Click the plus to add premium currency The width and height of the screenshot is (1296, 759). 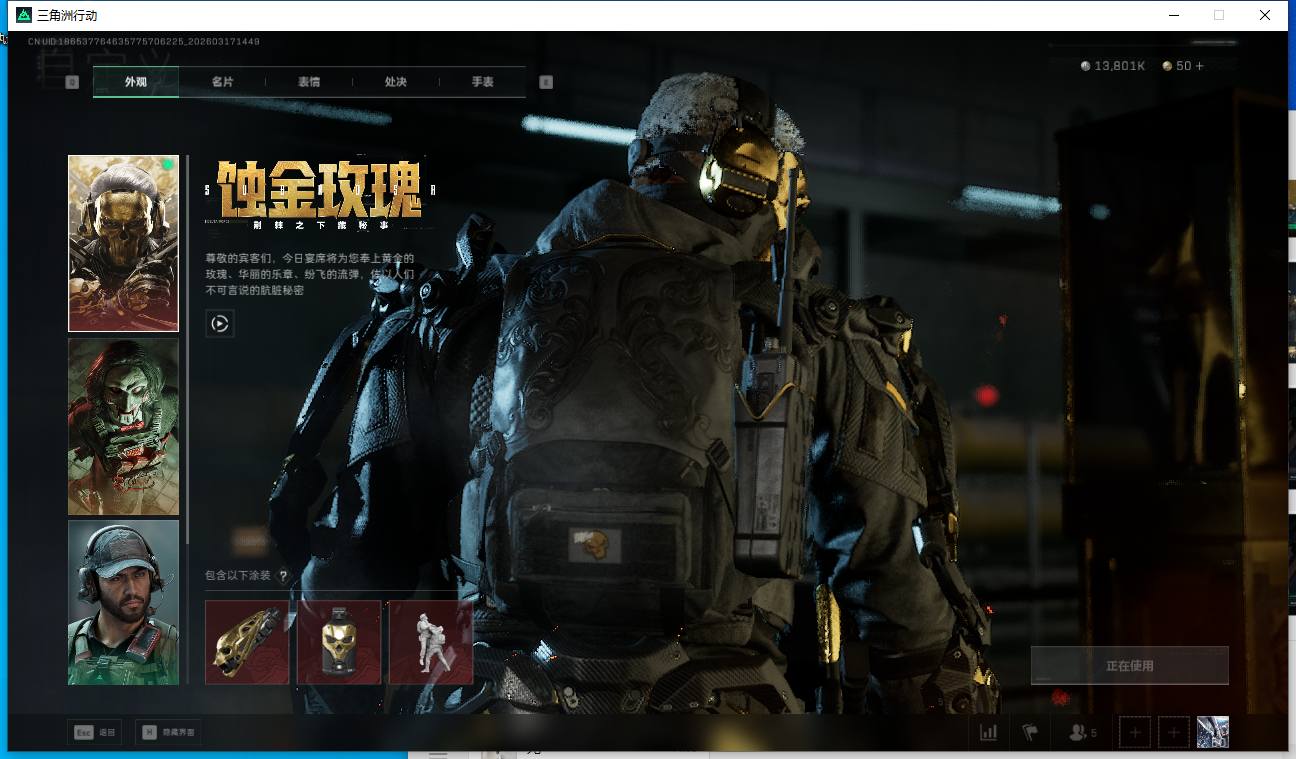tap(1199, 66)
